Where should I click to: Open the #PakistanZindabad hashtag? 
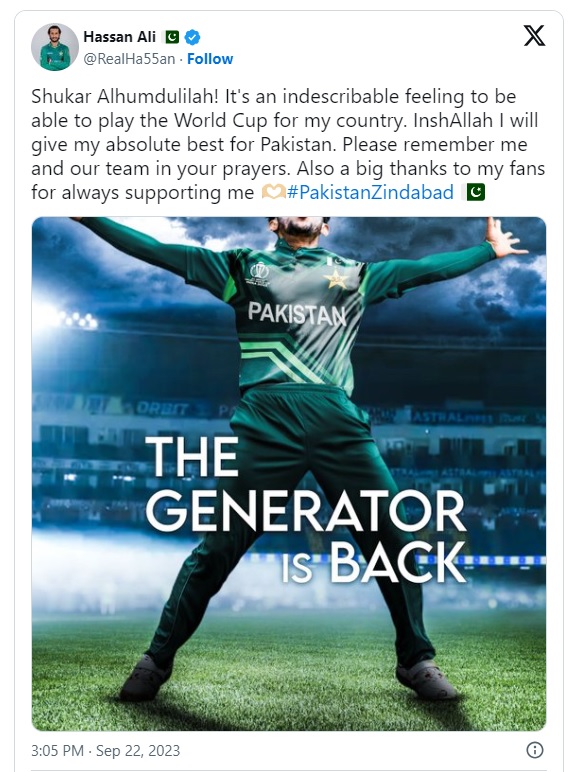(369, 192)
